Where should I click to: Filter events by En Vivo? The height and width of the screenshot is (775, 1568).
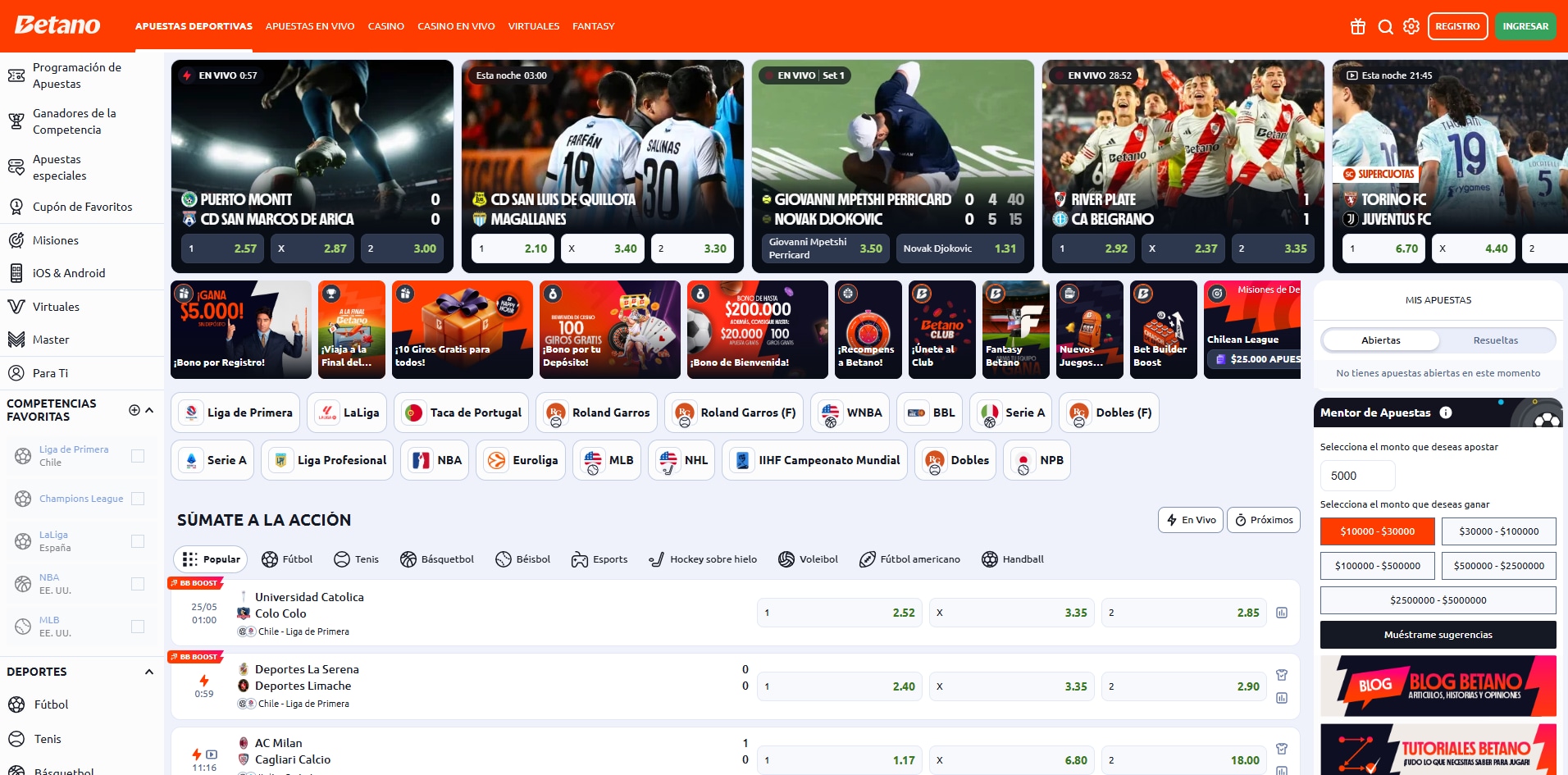click(x=1191, y=520)
